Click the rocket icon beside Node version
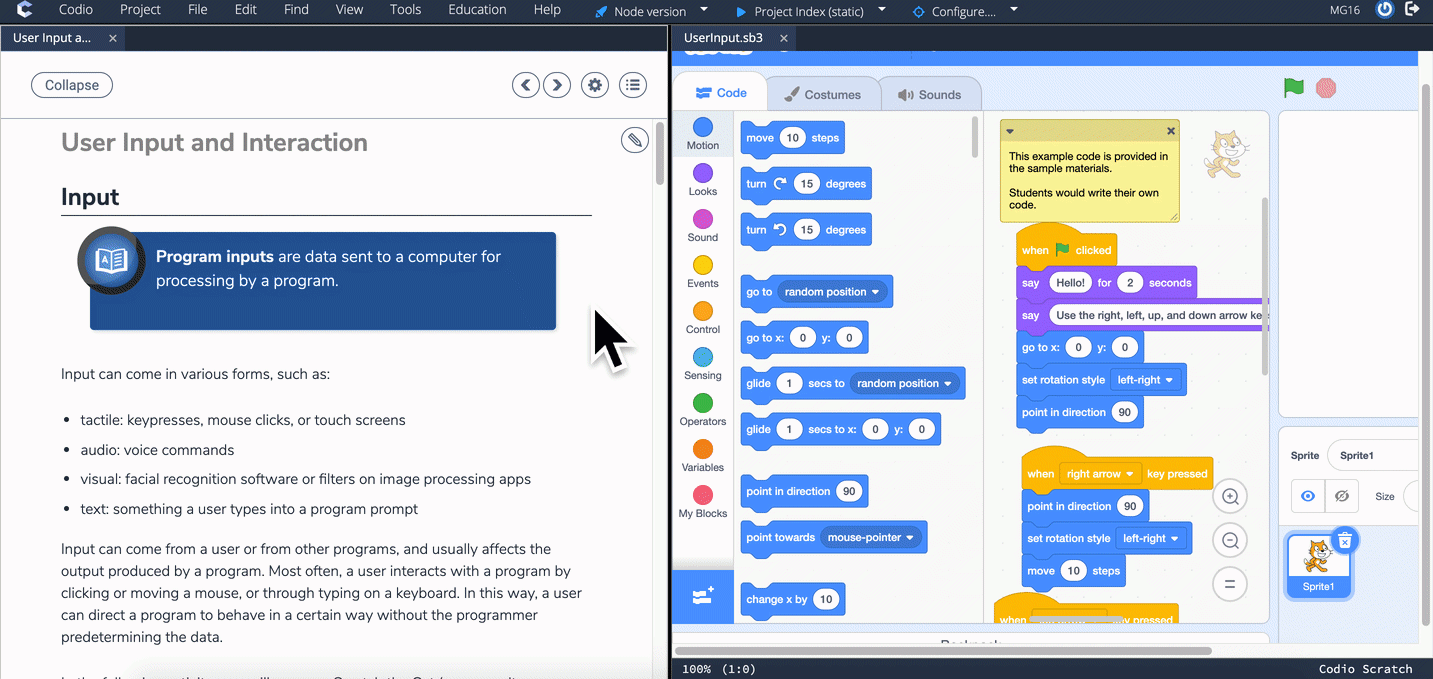 (x=601, y=12)
